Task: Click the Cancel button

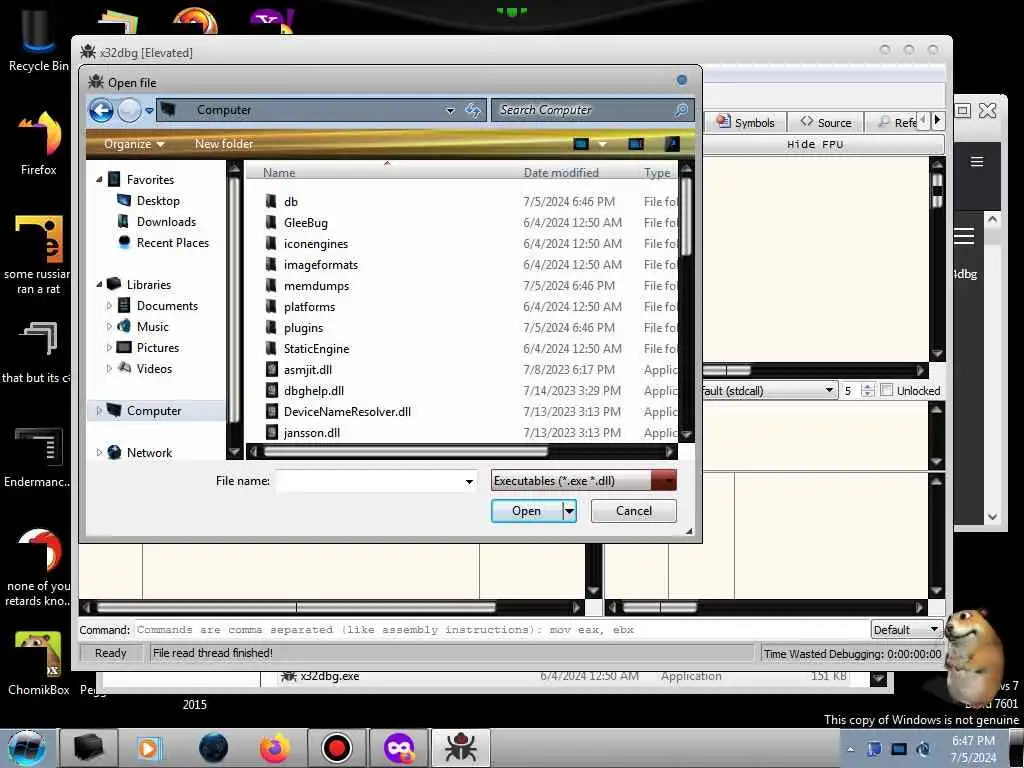Action: pos(633,511)
